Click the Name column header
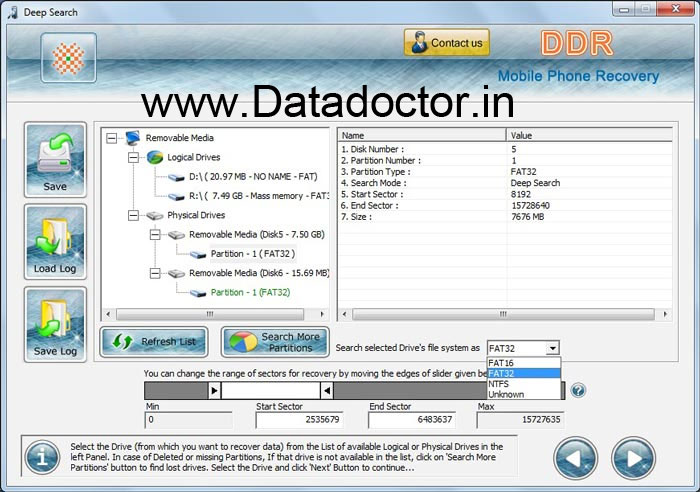The image size is (700, 492). (x=422, y=135)
